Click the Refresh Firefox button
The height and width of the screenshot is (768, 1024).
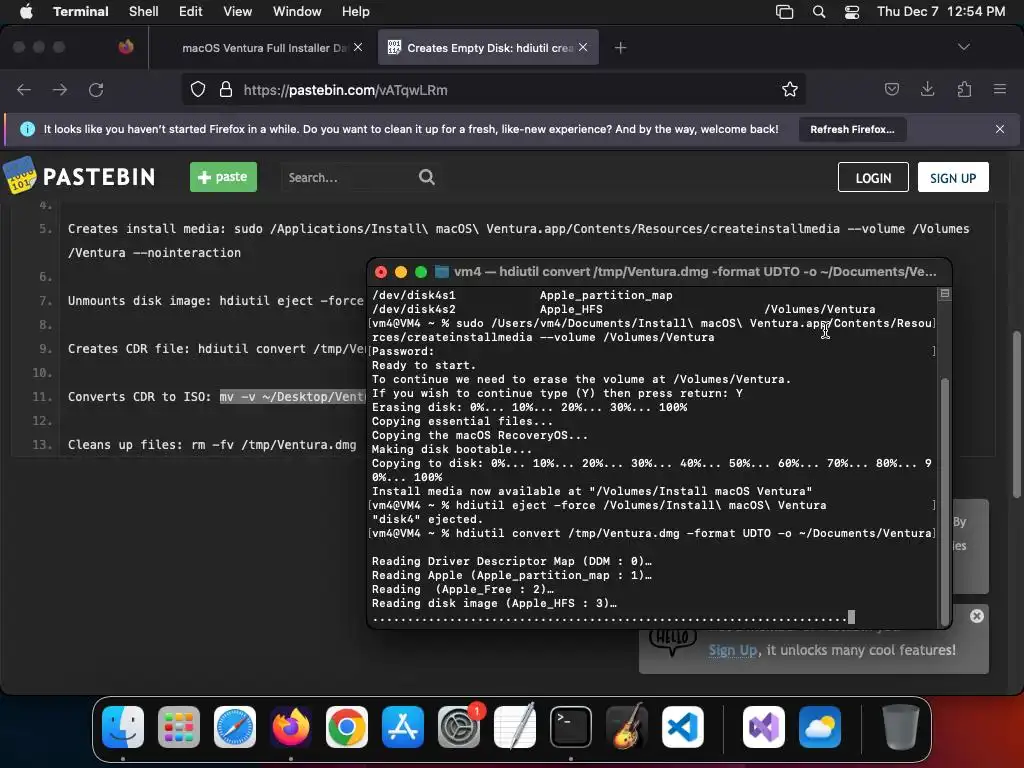852,129
